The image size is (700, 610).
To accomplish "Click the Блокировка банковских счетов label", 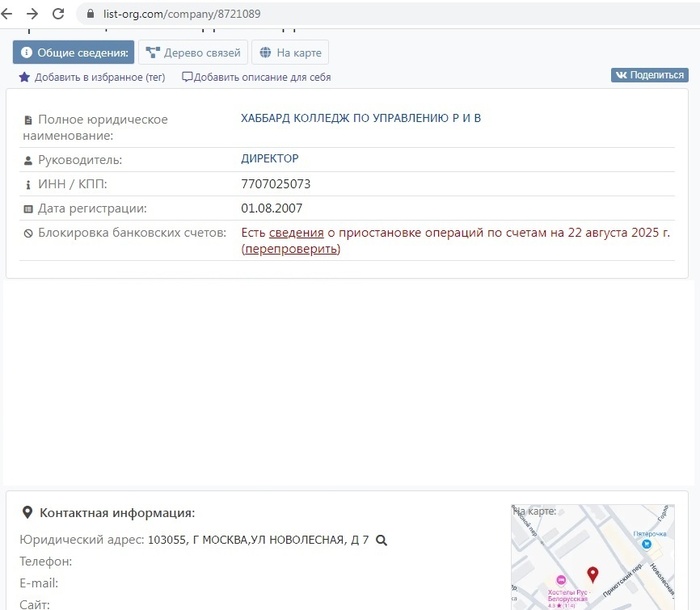I will (132, 233).
